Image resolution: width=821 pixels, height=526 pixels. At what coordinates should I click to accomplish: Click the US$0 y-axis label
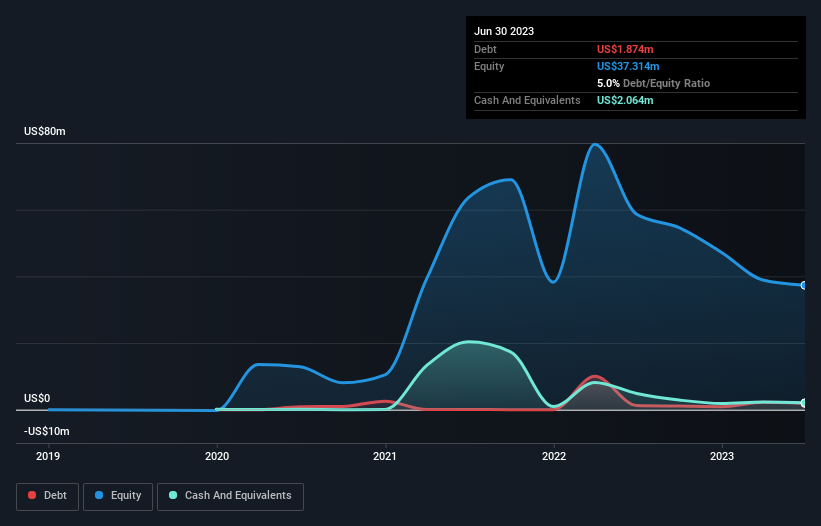point(37,398)
